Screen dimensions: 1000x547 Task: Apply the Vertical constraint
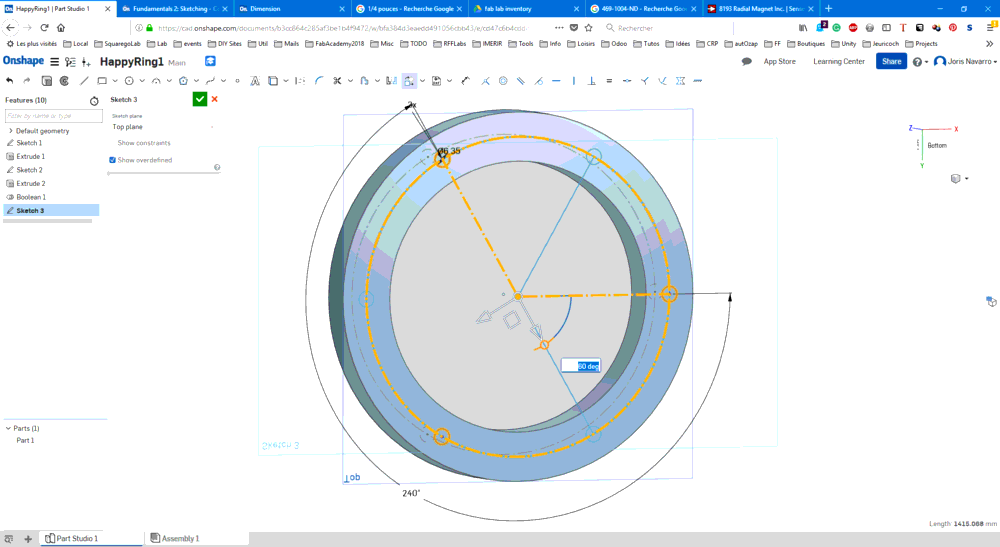pyautogui.click(x=574, y=81)
